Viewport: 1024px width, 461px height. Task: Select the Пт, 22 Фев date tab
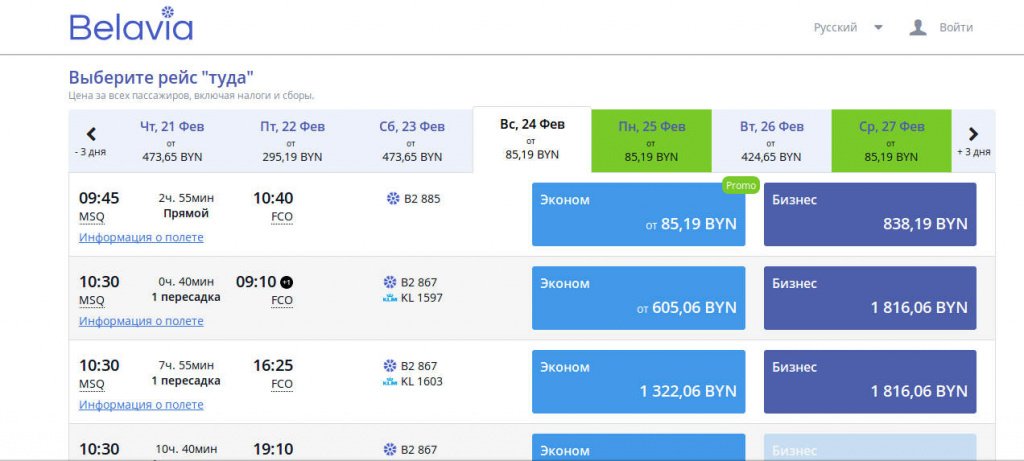(292, 141)
